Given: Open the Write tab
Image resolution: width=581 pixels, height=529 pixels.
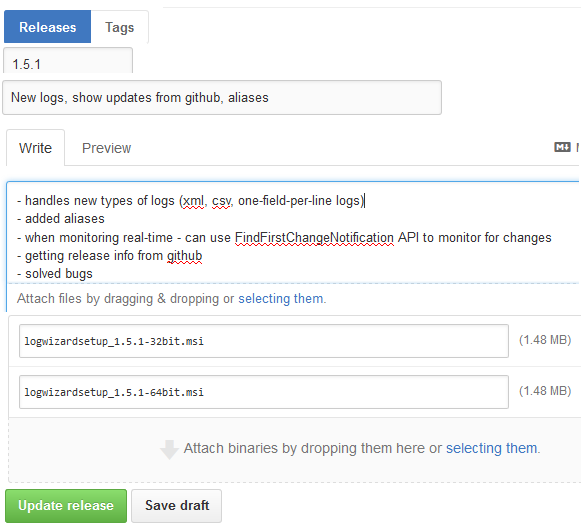Looking at the screenshot, I should (36, 148).
